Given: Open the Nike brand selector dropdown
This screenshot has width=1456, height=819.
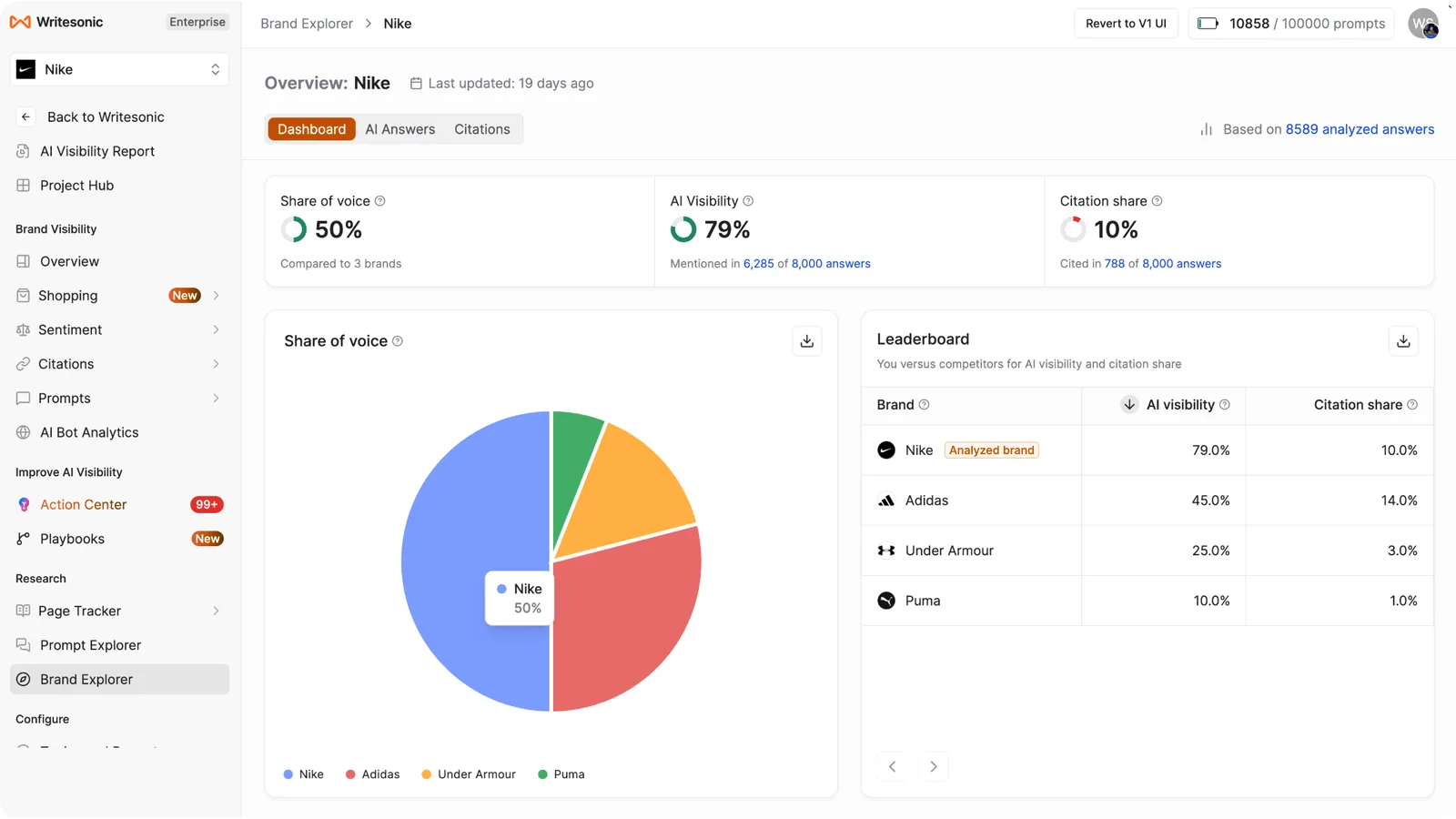Looking at the screenshot, I should click(119, 70).
